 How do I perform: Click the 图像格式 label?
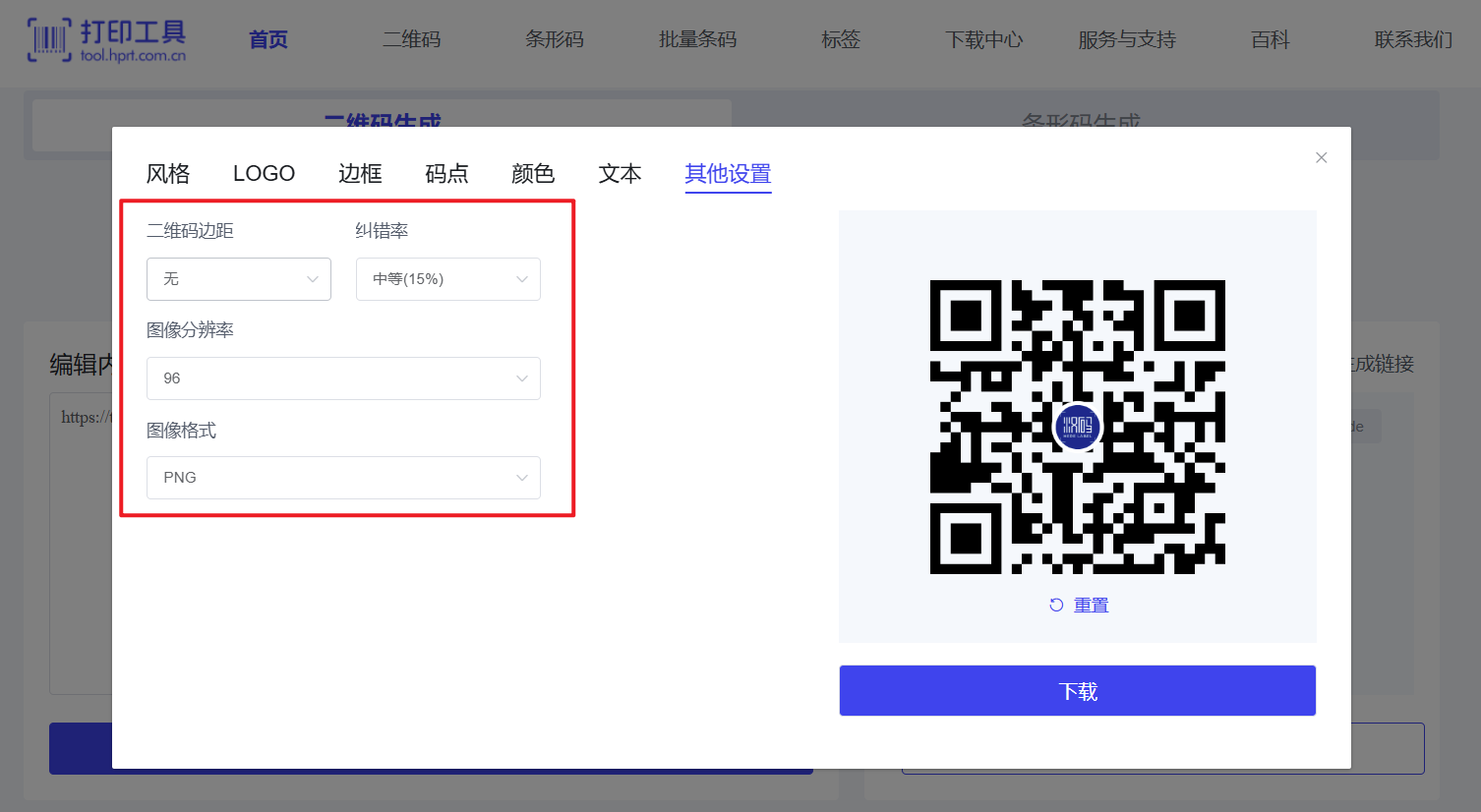181,431
